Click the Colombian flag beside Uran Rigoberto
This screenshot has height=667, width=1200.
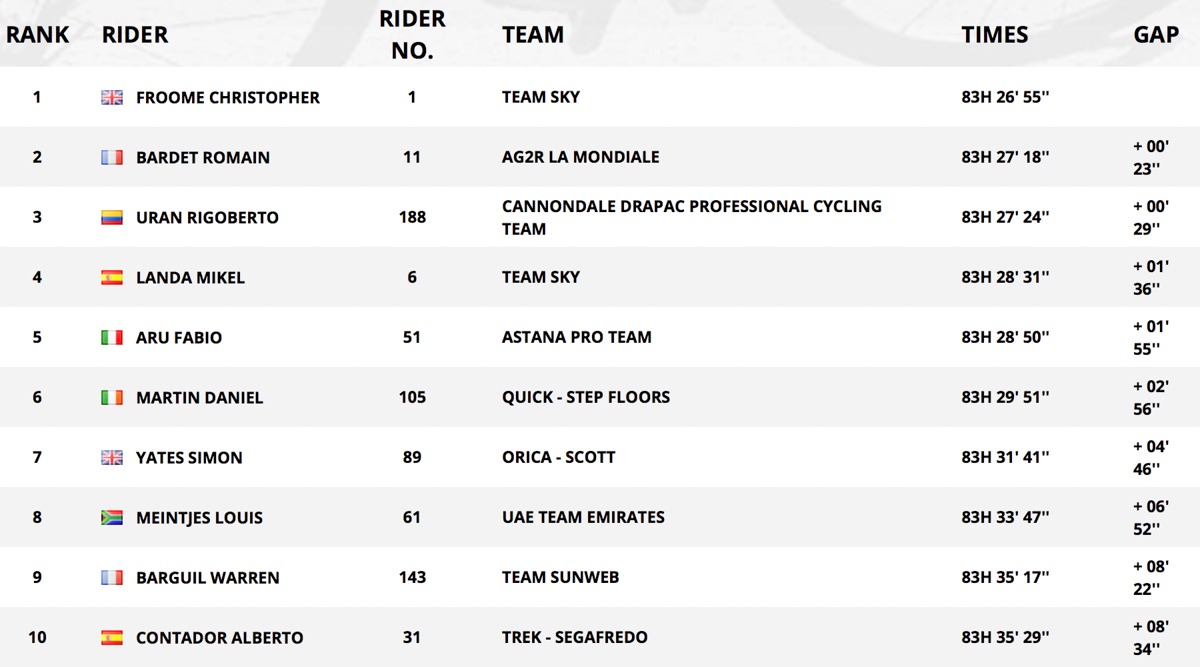point(112,217)
